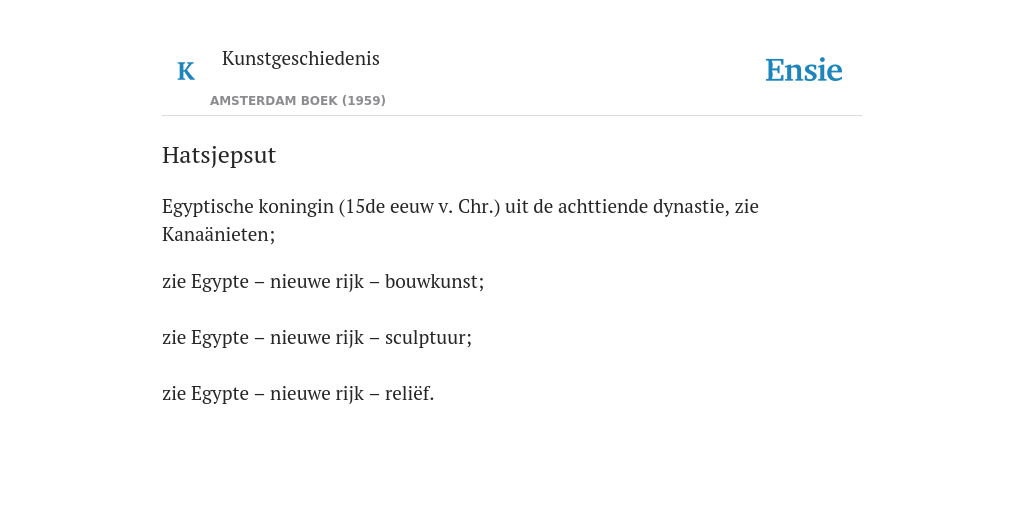Select the AMSTERDAM BOEK (1959) publisher label

tap(298, 101)
